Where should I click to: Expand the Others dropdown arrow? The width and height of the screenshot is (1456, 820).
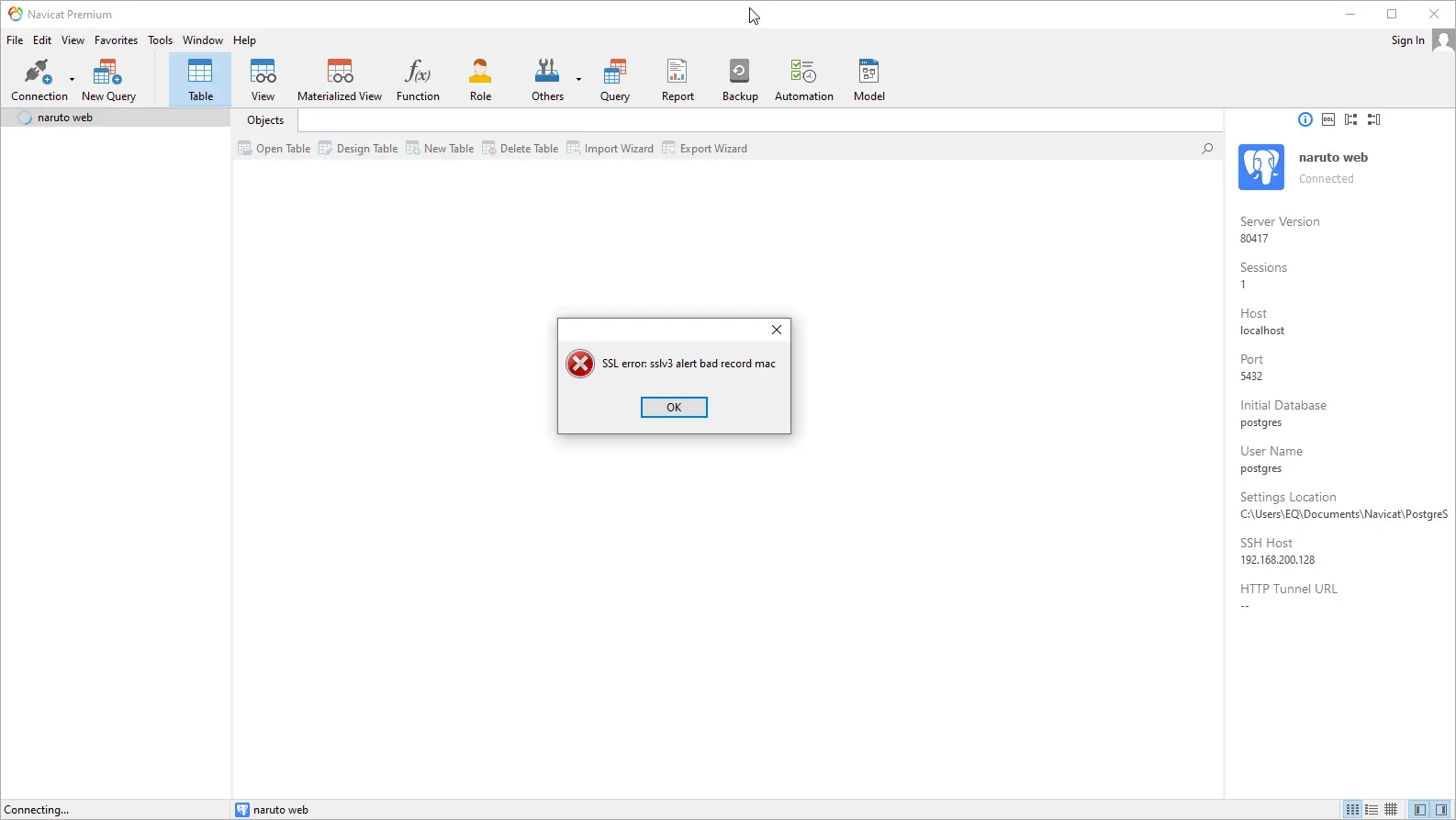(x=579, y=80)
